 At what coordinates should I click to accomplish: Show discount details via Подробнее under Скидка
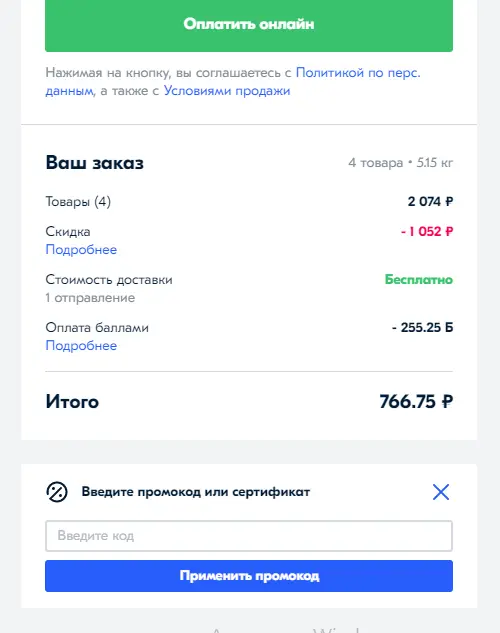81,249
